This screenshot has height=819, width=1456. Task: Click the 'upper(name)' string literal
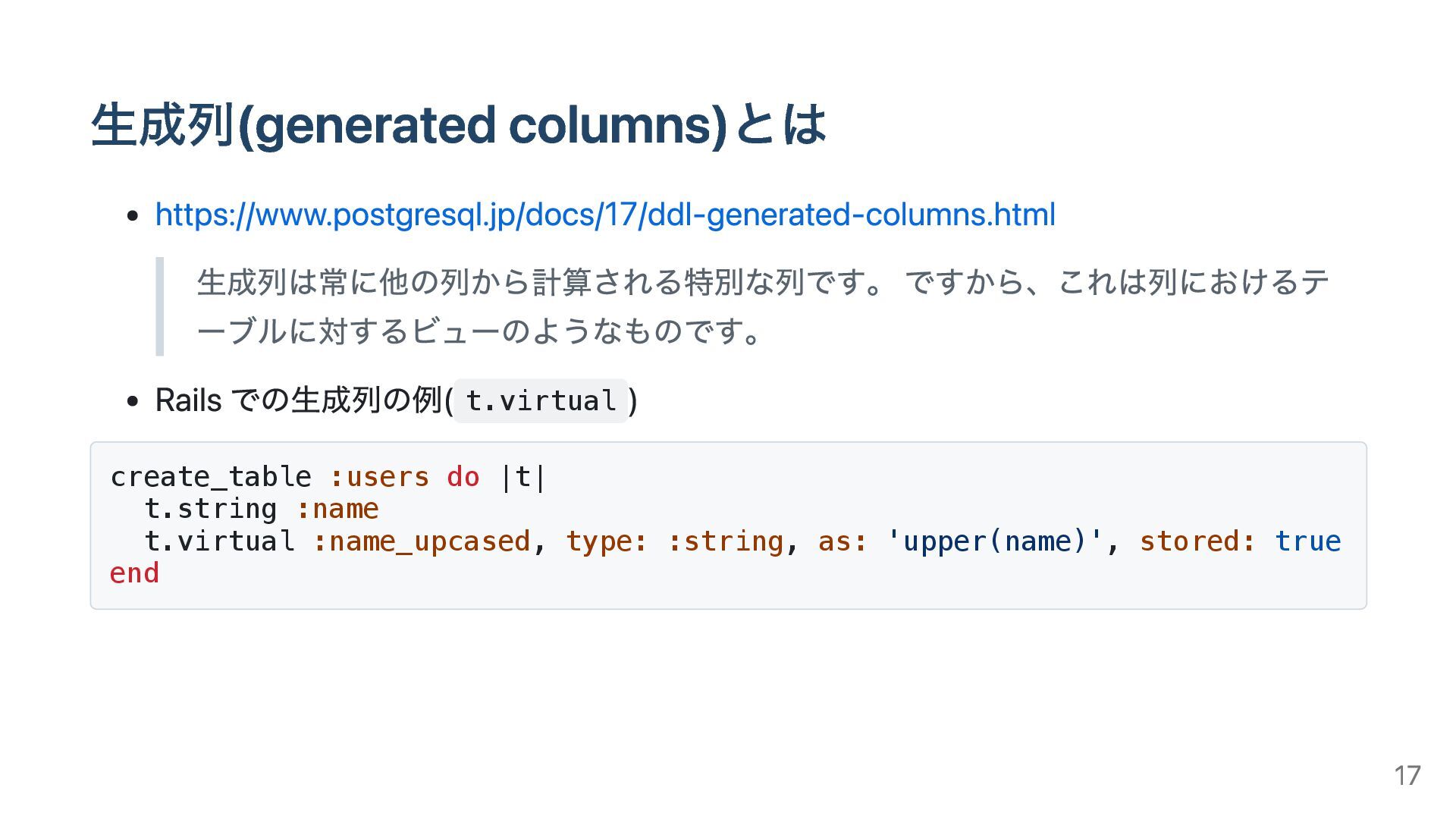click(994, 541)
